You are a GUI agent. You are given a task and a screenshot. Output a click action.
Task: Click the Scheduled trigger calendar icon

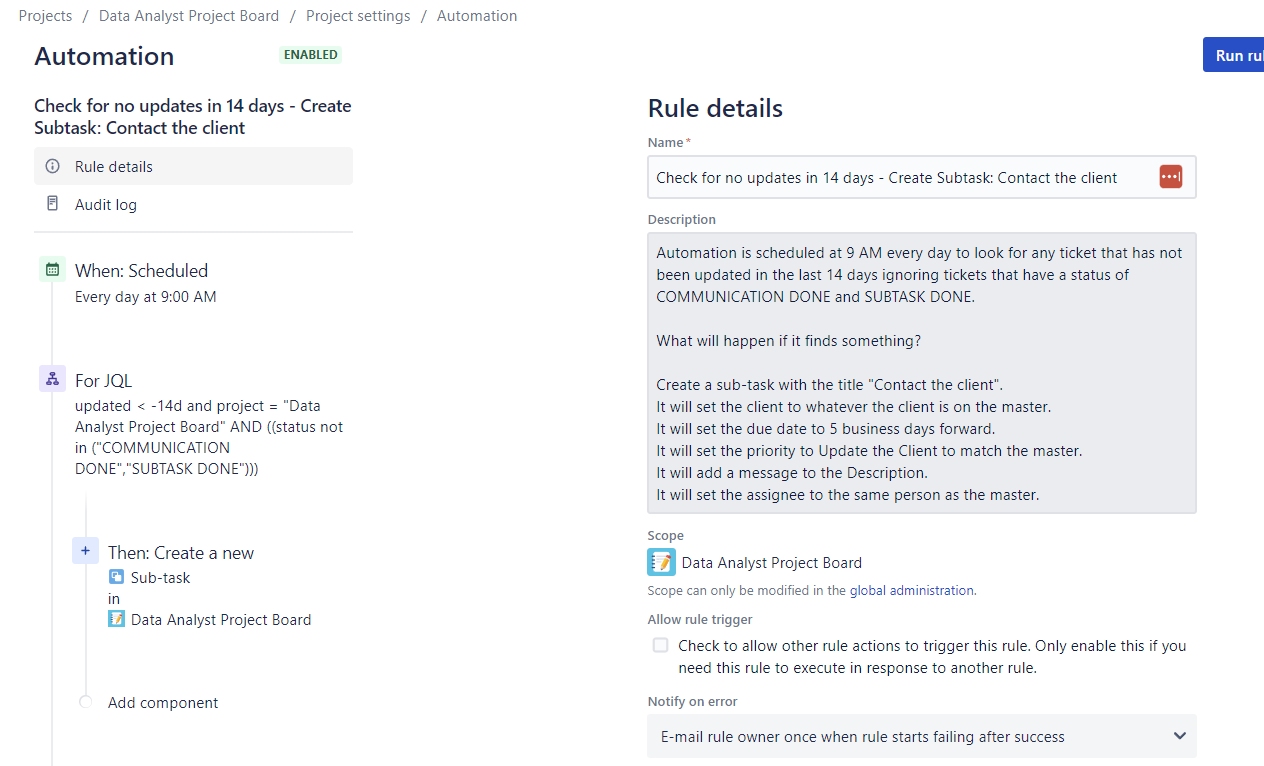[52, 268]
